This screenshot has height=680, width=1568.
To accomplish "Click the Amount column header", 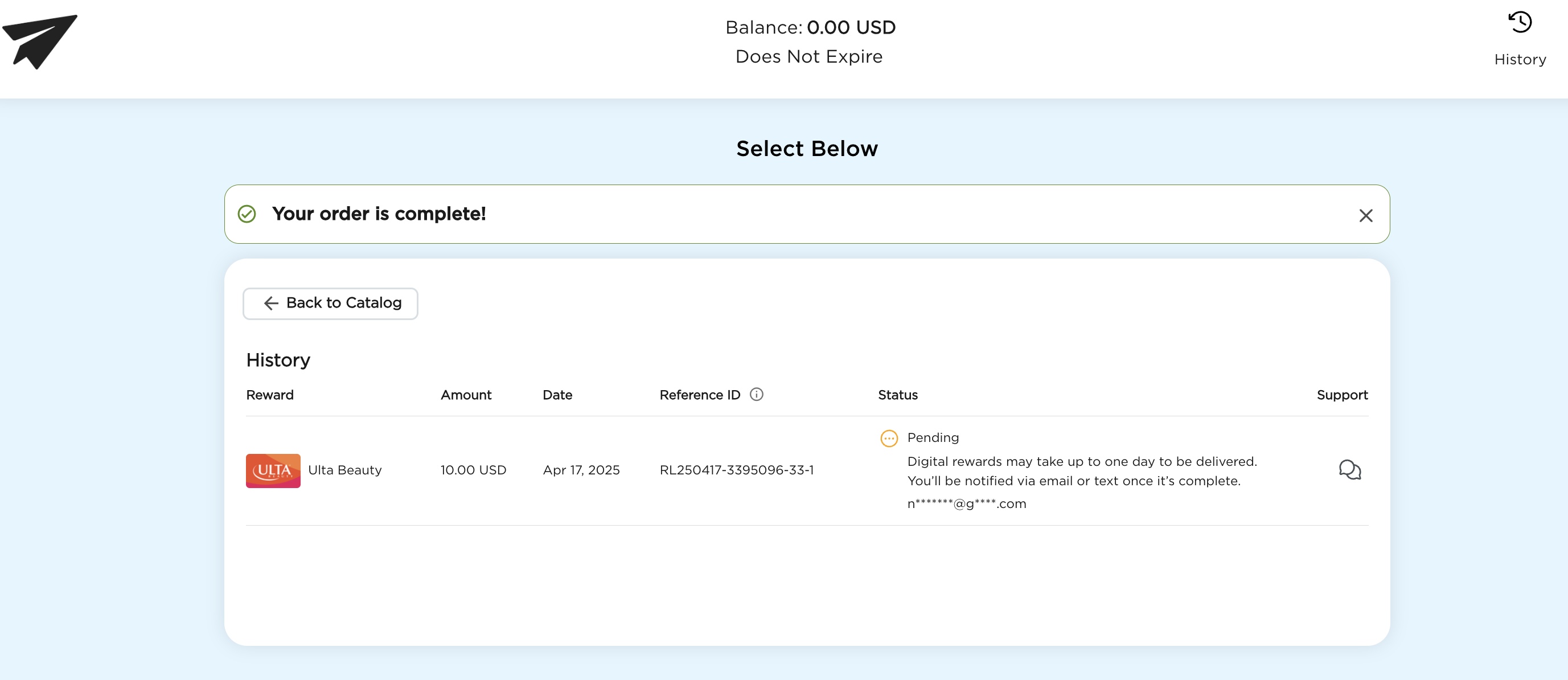I will (x=466, y=395).
